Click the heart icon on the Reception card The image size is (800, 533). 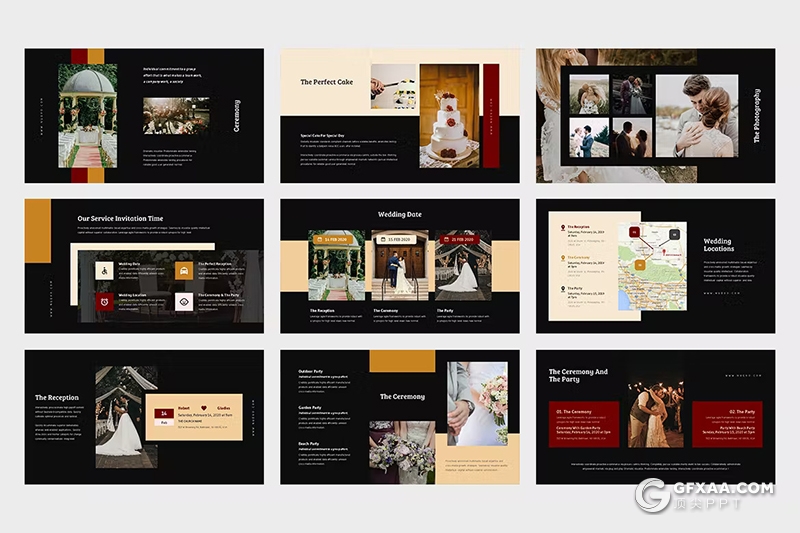coord(204,407)
